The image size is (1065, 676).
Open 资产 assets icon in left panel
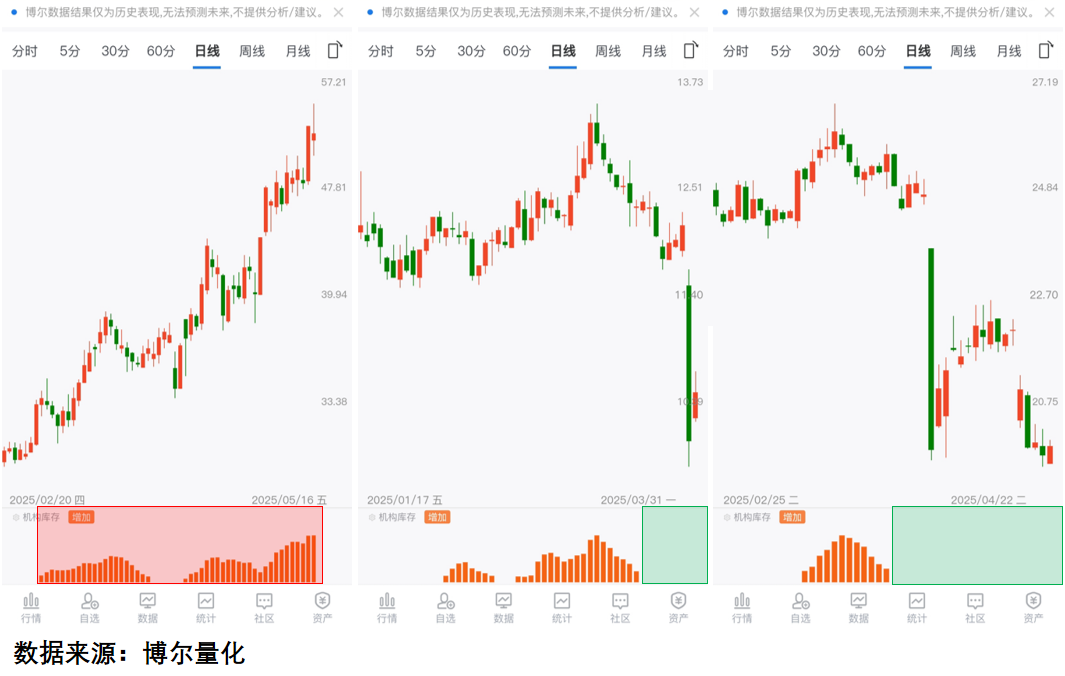coord(322,606)
